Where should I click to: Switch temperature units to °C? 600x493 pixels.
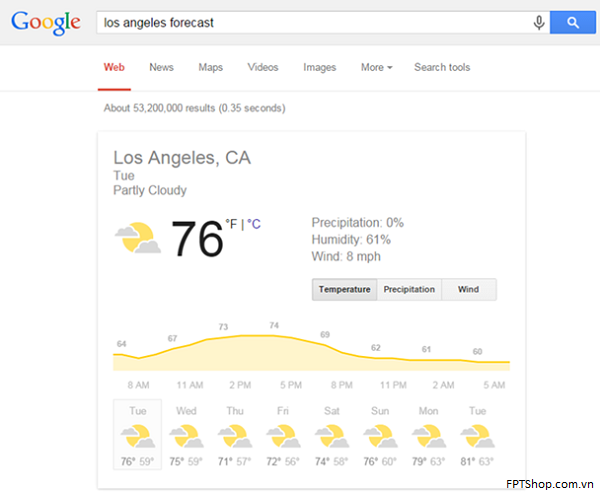pos(254,224)
